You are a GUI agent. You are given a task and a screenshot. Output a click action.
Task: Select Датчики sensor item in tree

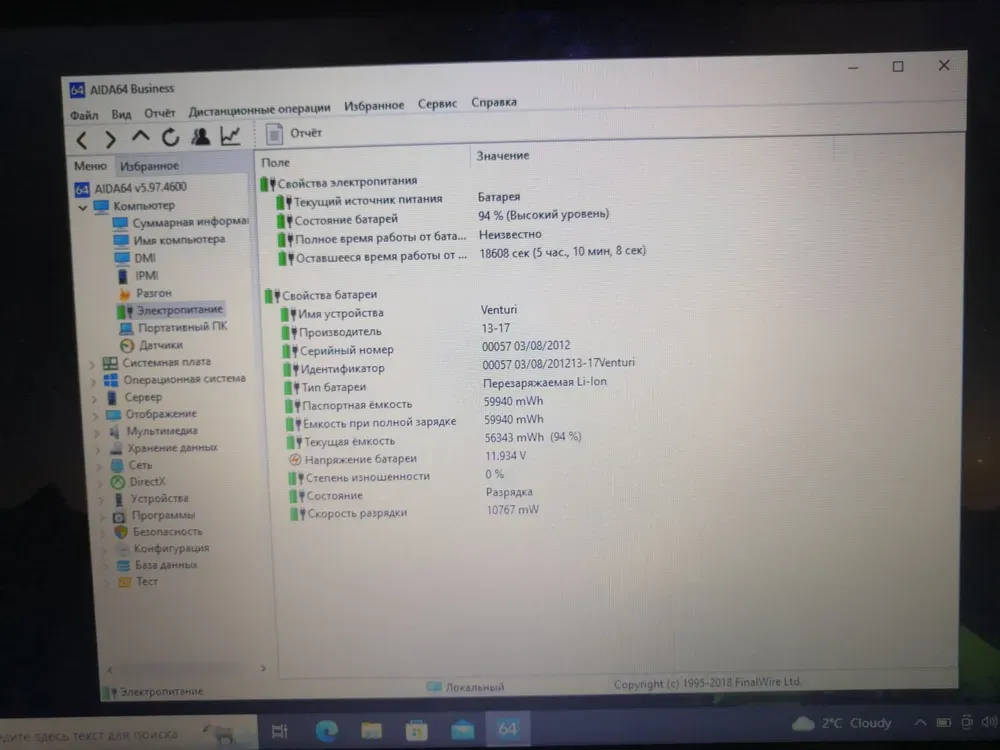click(160, 345)
